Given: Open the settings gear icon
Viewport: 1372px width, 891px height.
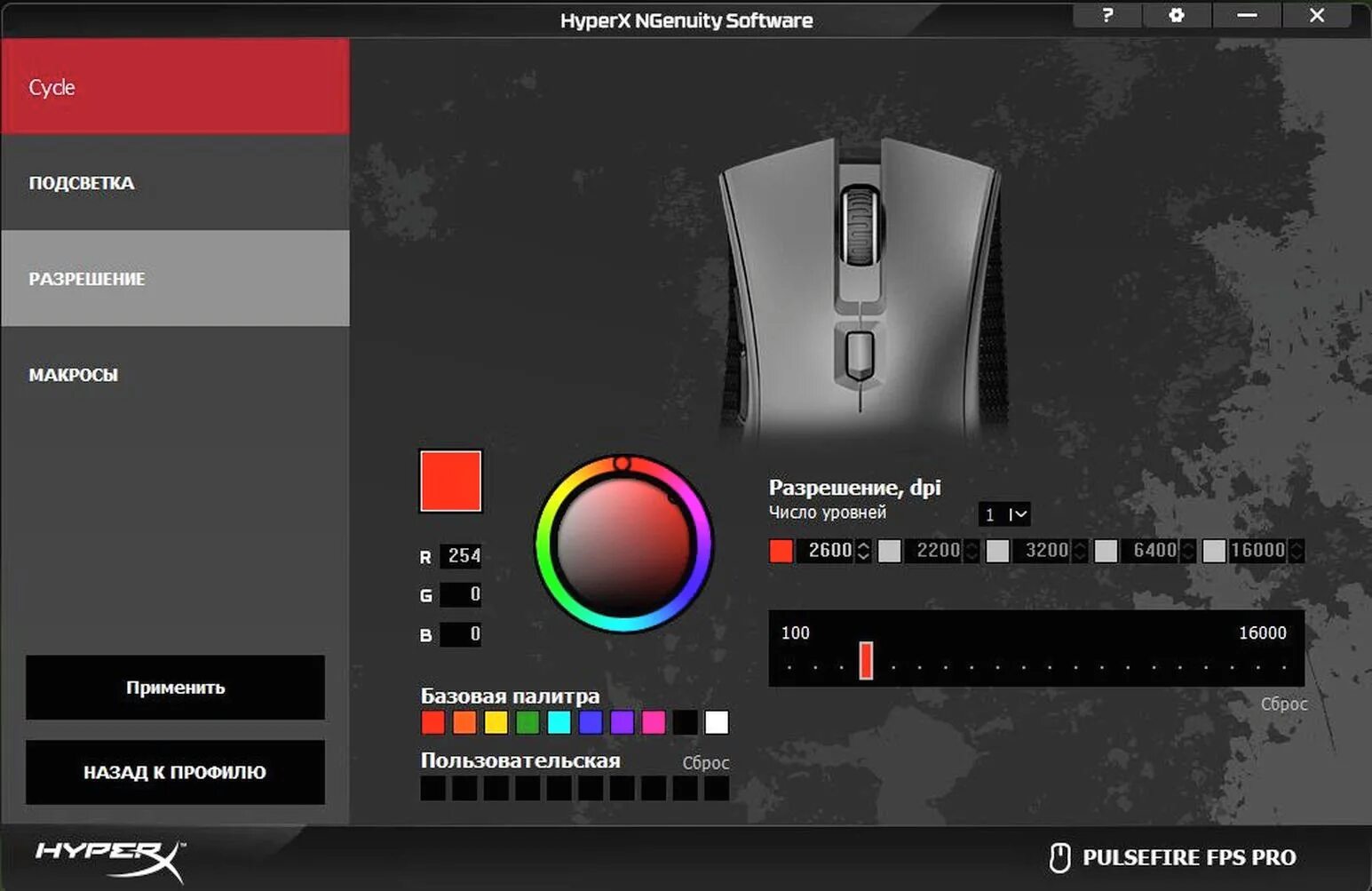Looking at the screenshot, I should point(1176,15).
